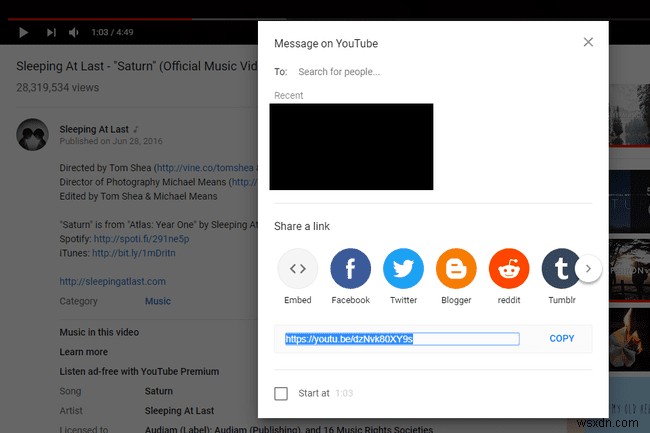Image resolution: width=650 pixels, height=433 pixels.
Task: Click the COPY link button
Action: pyautogui.click(x=562, y=339)
